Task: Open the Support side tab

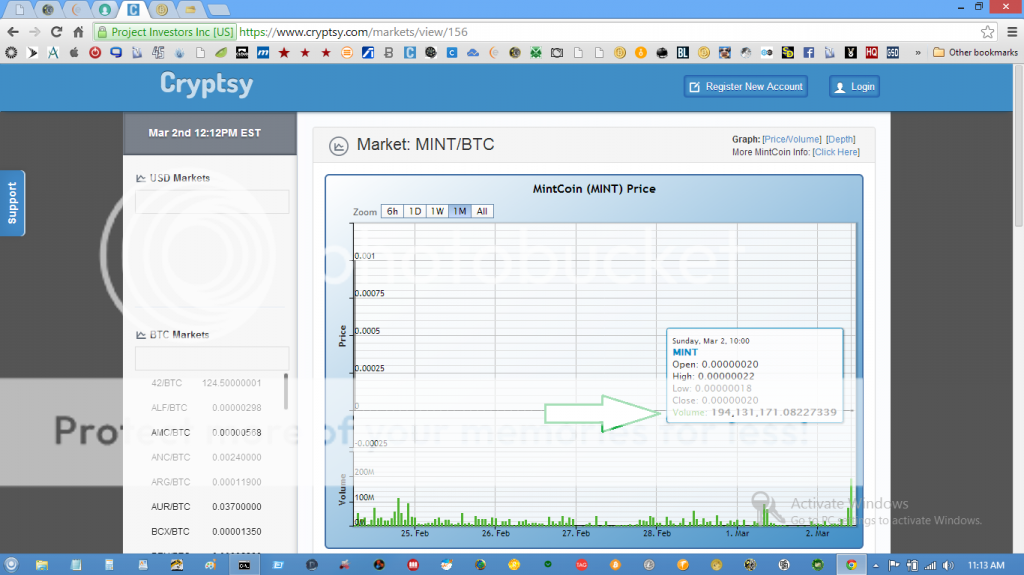Action: [12, 203]
